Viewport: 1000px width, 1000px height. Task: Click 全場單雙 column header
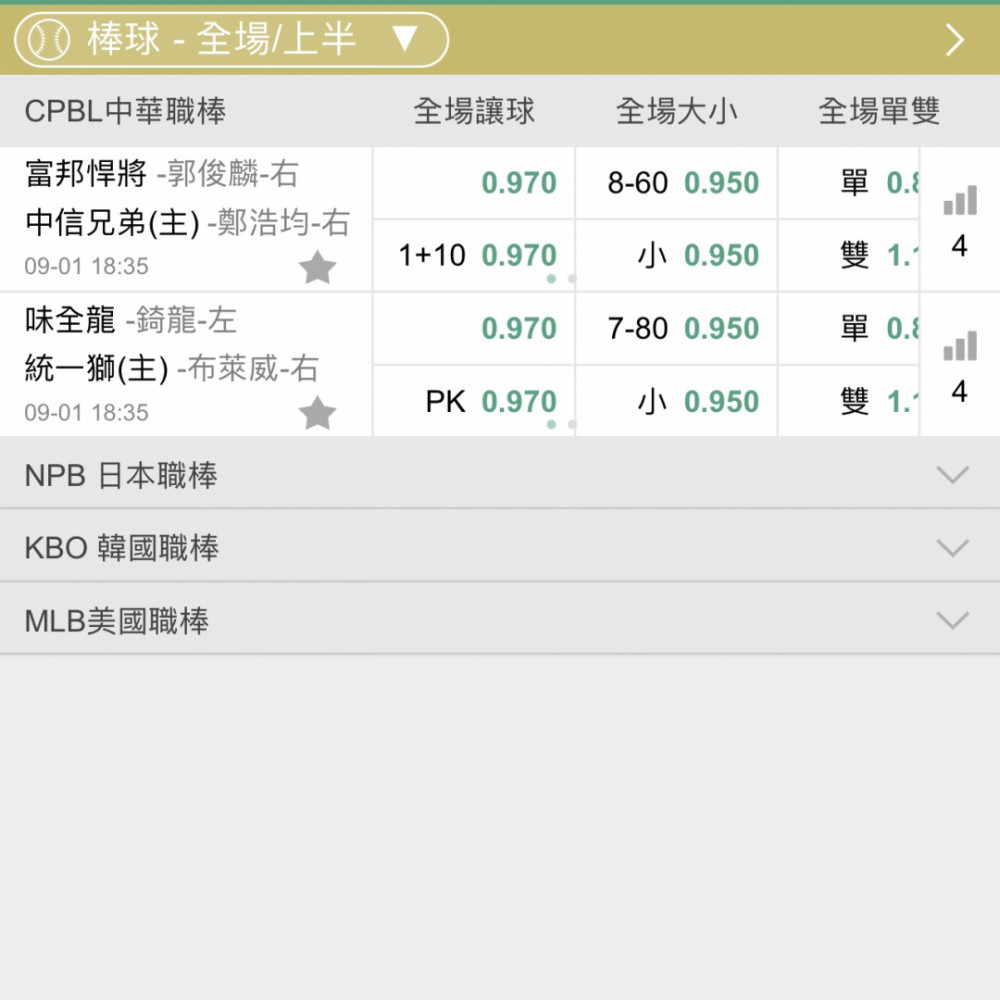click(879, 111)
